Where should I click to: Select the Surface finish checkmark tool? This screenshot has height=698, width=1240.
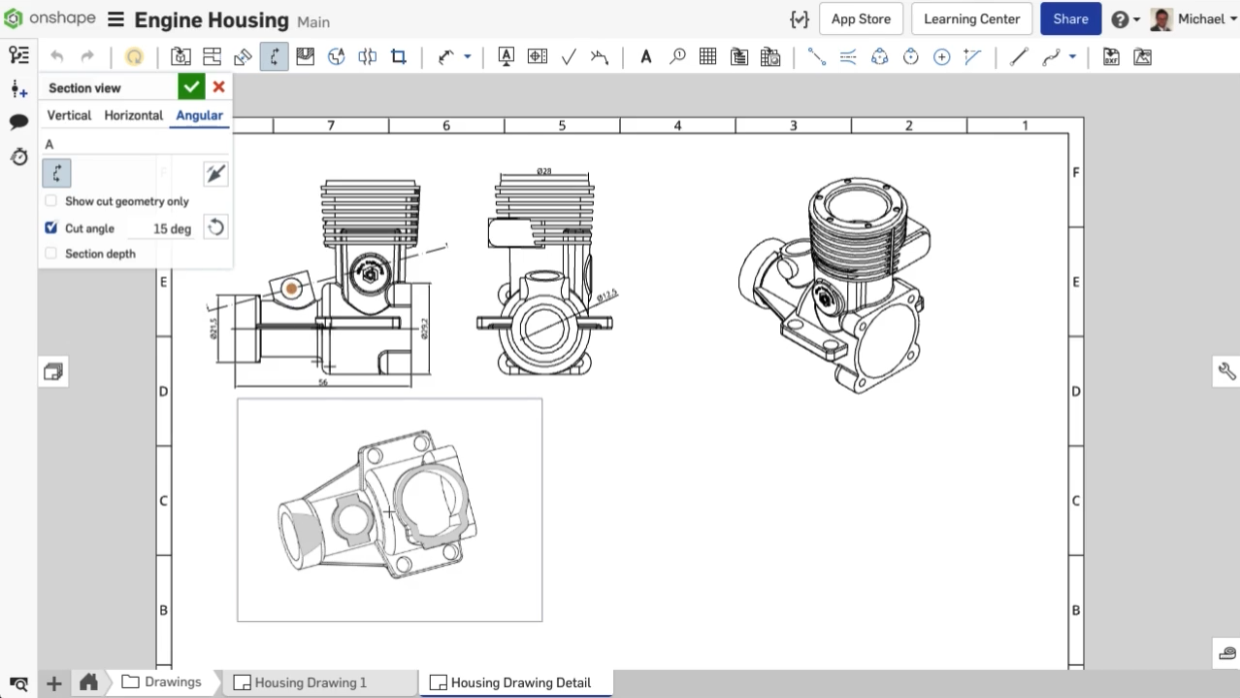568,57
